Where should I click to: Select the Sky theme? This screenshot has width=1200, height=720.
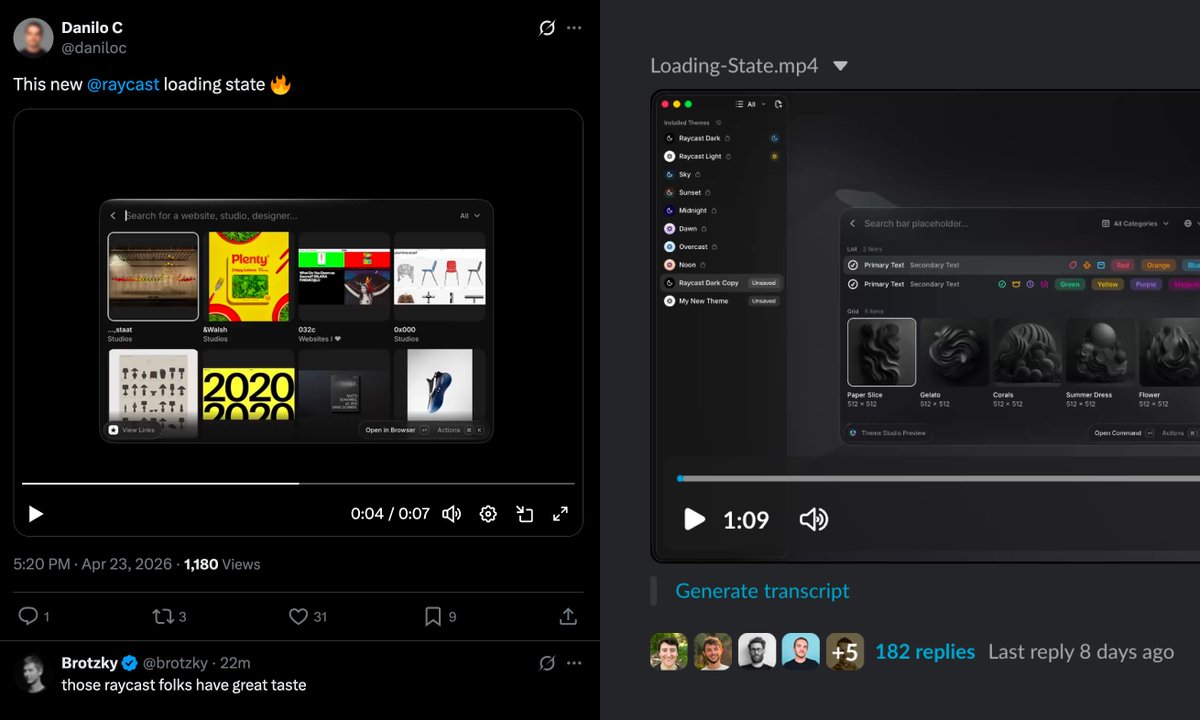[x=685, y=174]
